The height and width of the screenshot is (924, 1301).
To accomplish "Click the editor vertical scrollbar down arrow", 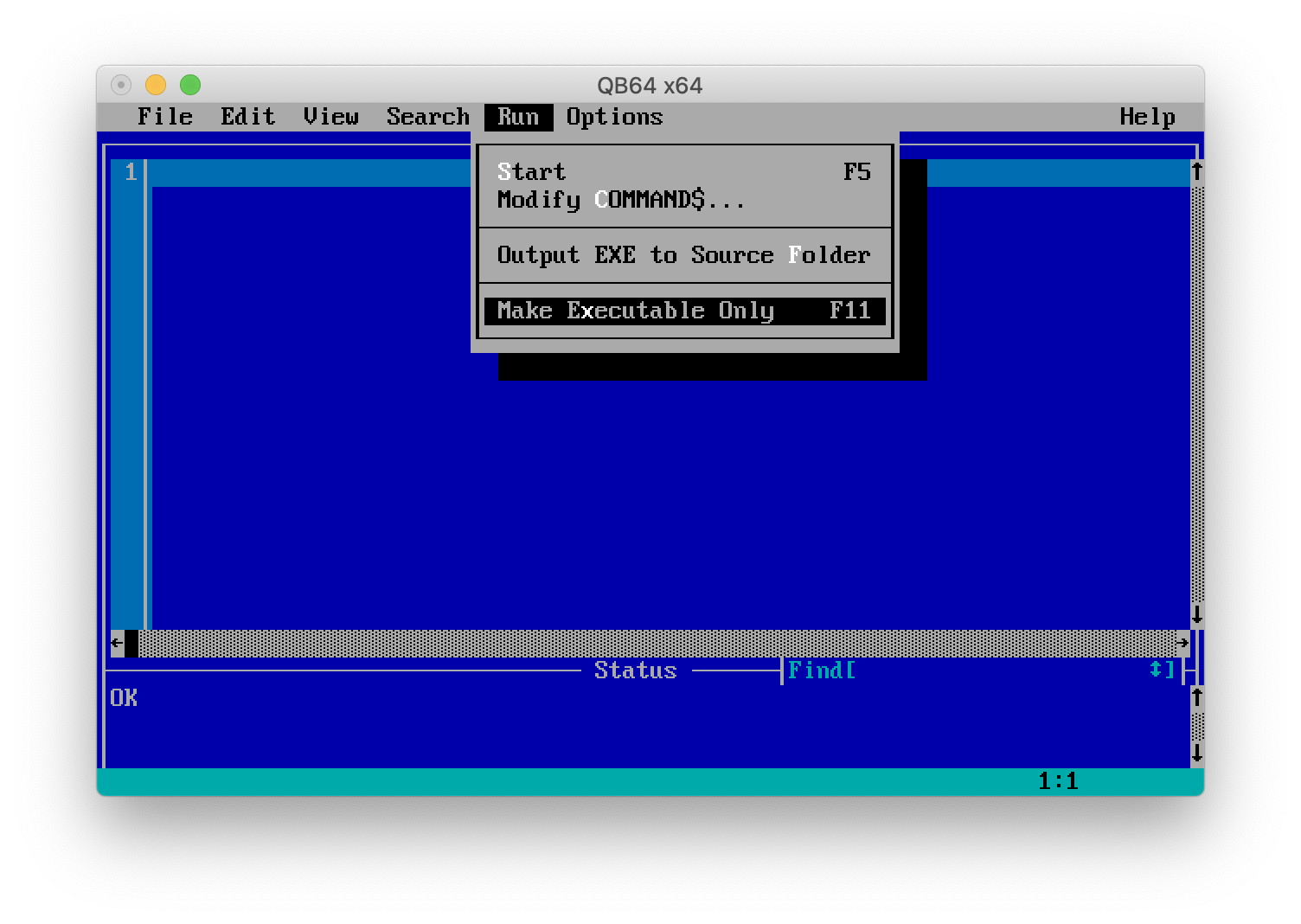I will [x=1196, y=615].
